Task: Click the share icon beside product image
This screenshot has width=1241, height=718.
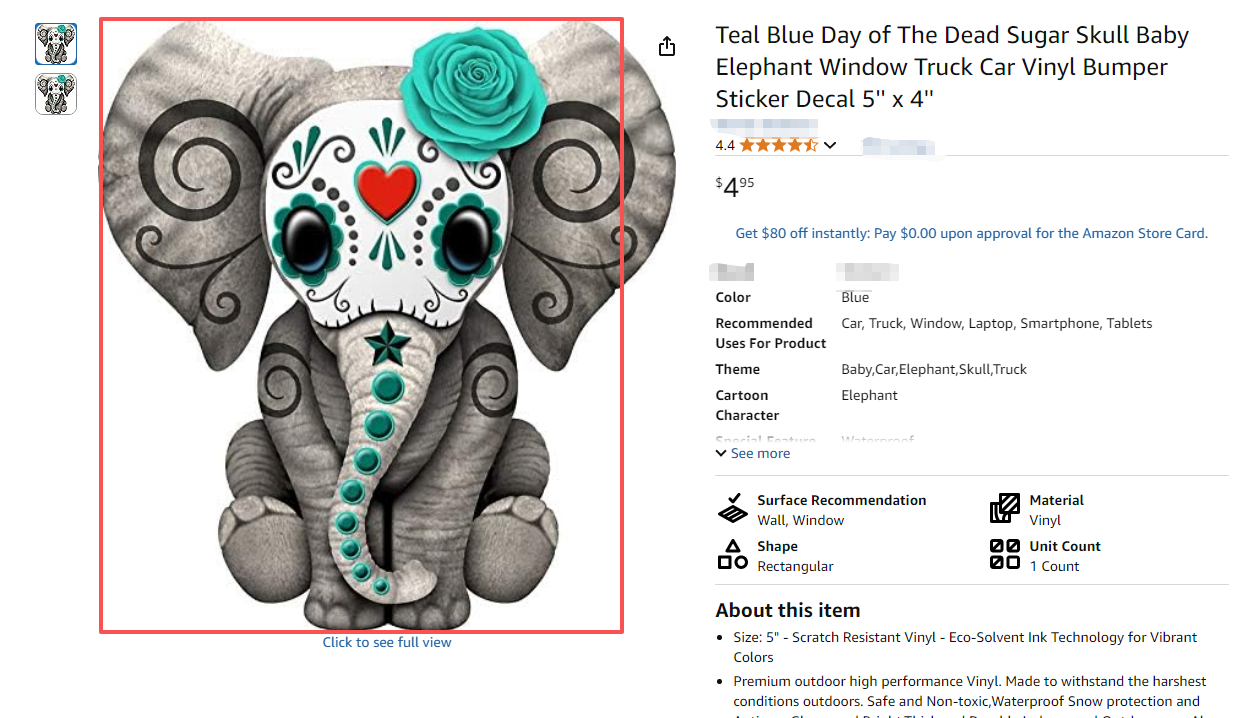Action: [x=667, y=47]
